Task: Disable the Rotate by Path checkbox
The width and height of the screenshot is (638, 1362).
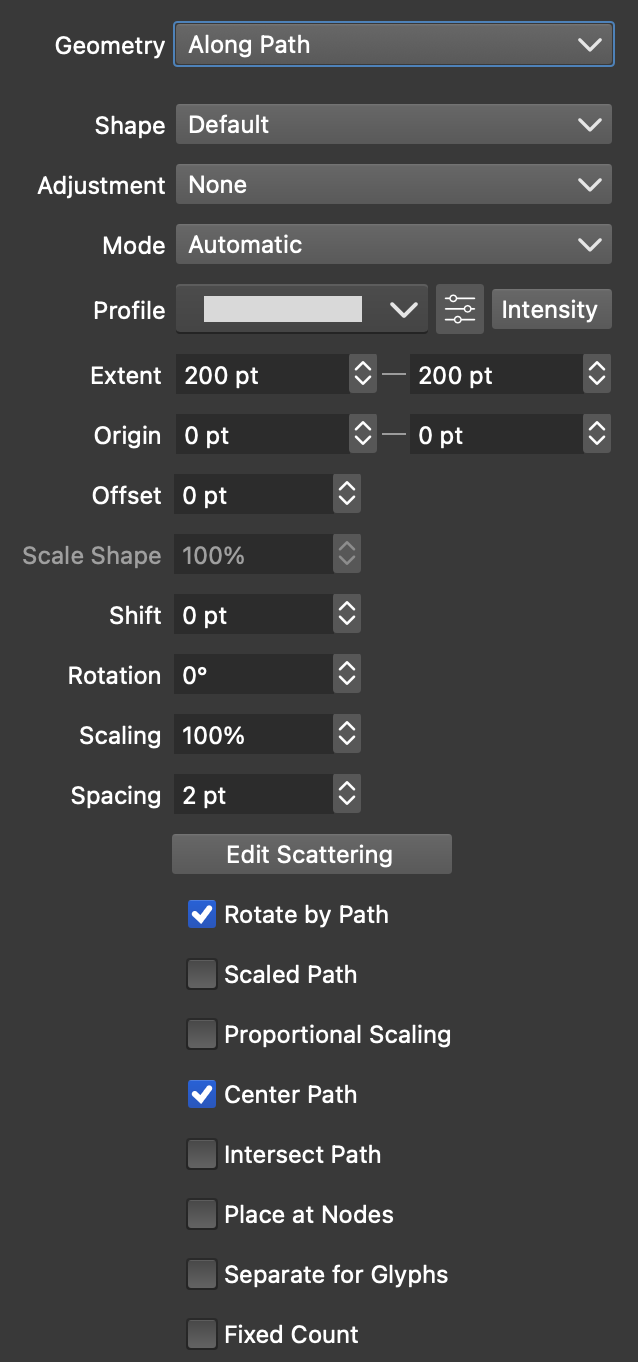Action: [x=202, y=914]
